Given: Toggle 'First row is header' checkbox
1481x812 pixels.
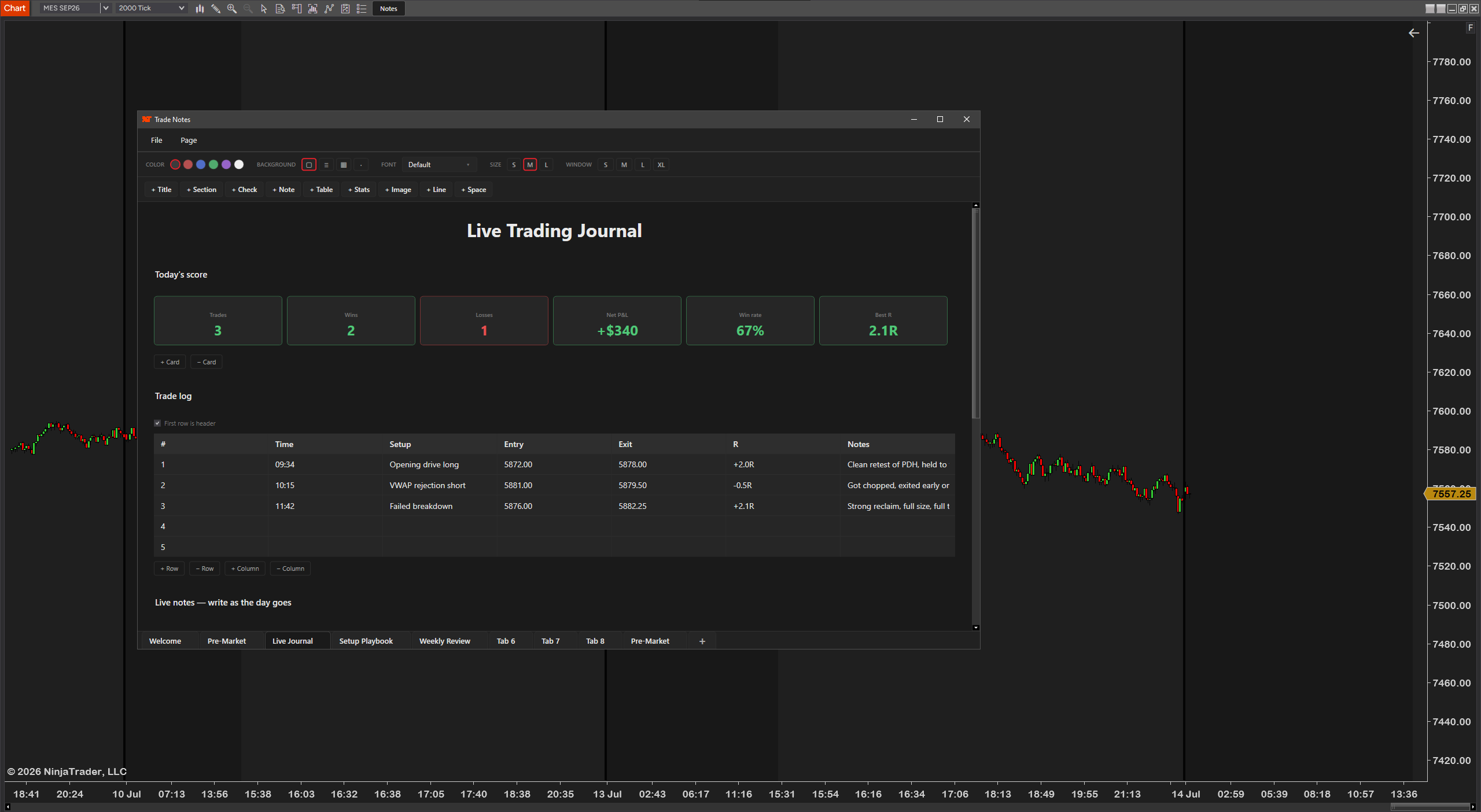Looking at the screenshot, I should (157, 423).
